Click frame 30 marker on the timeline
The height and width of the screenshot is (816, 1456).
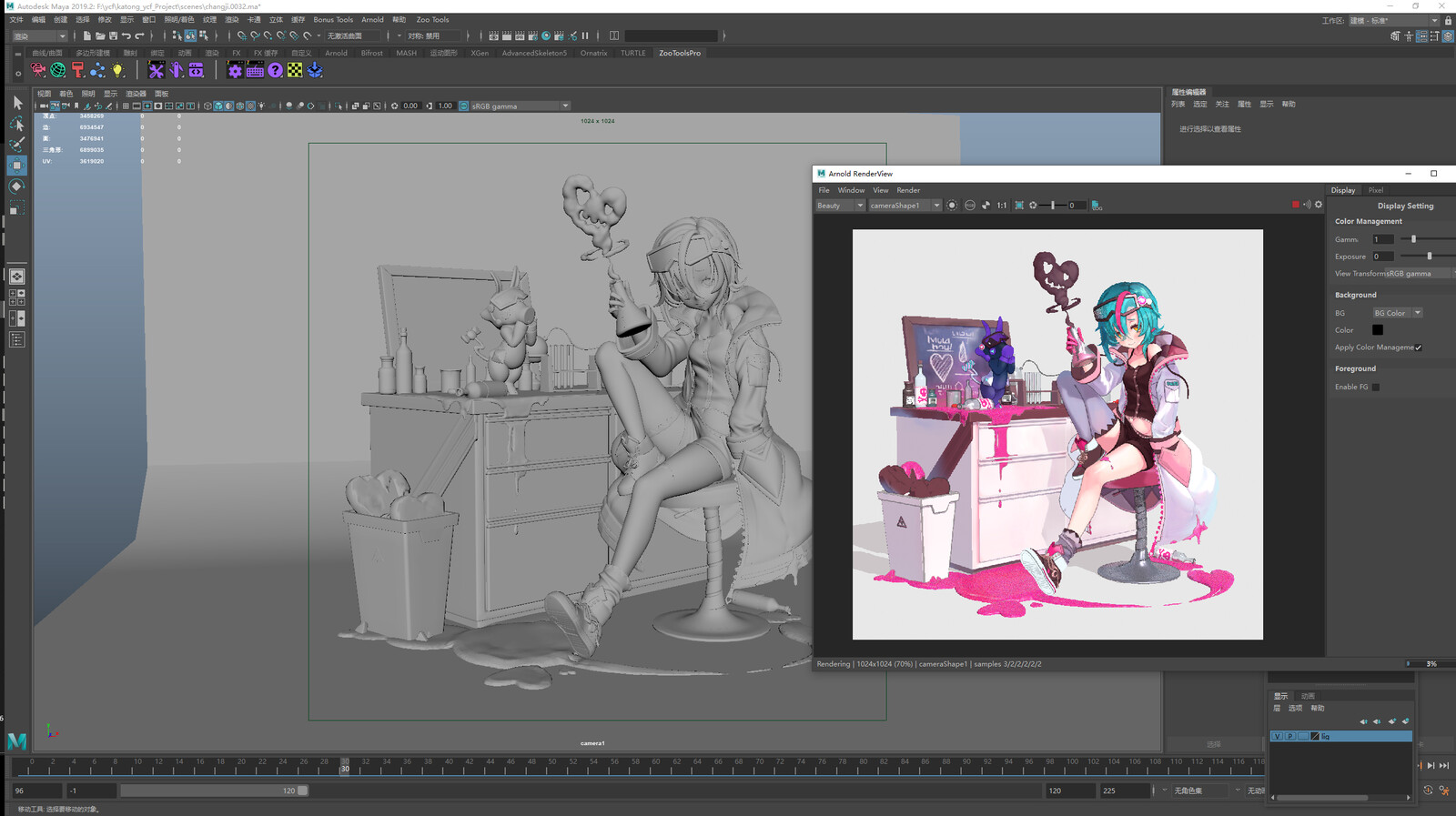click(x=345, y=765)
